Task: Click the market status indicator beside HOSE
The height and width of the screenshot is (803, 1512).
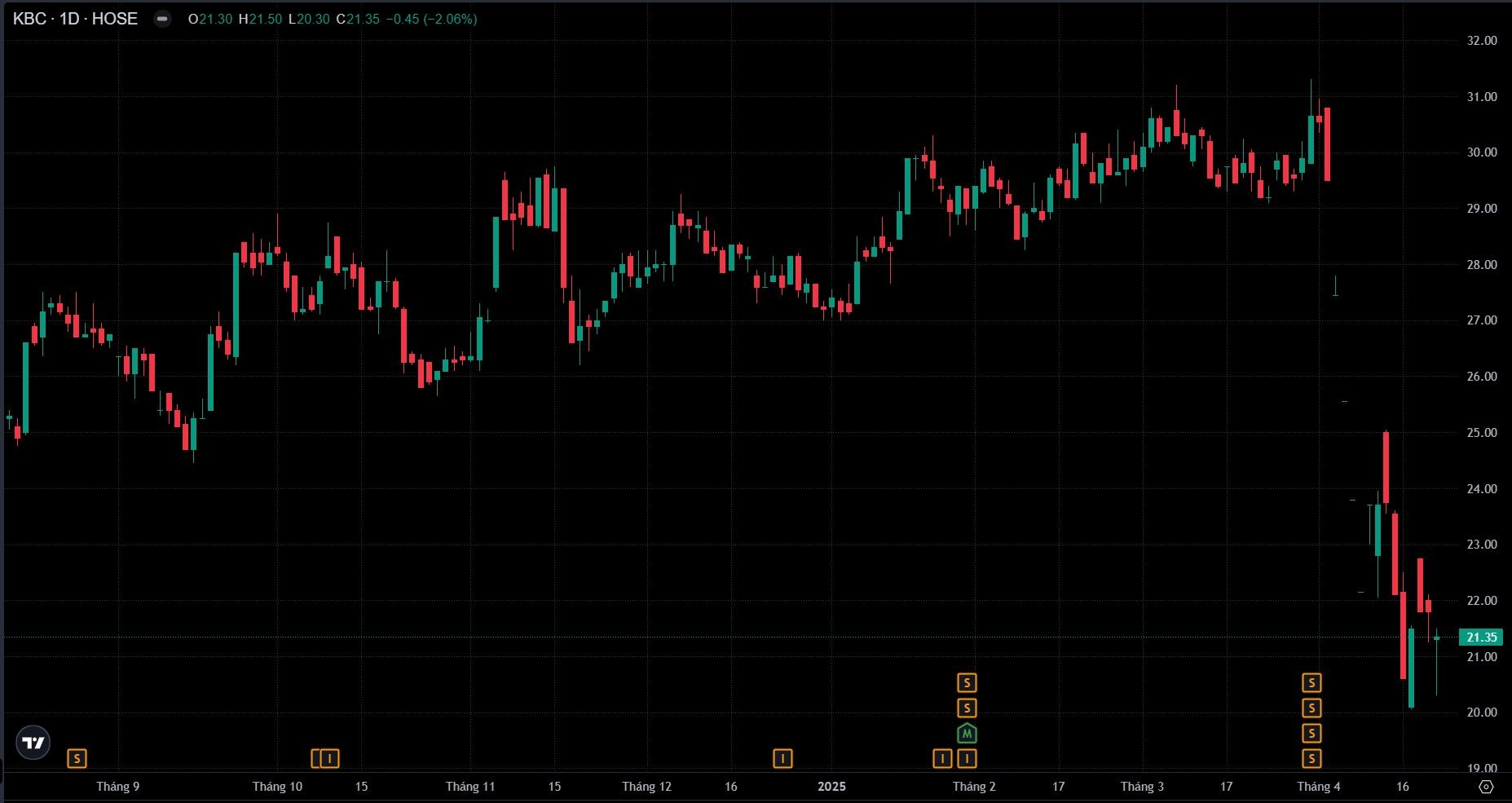Action: [x=163, y=19]
